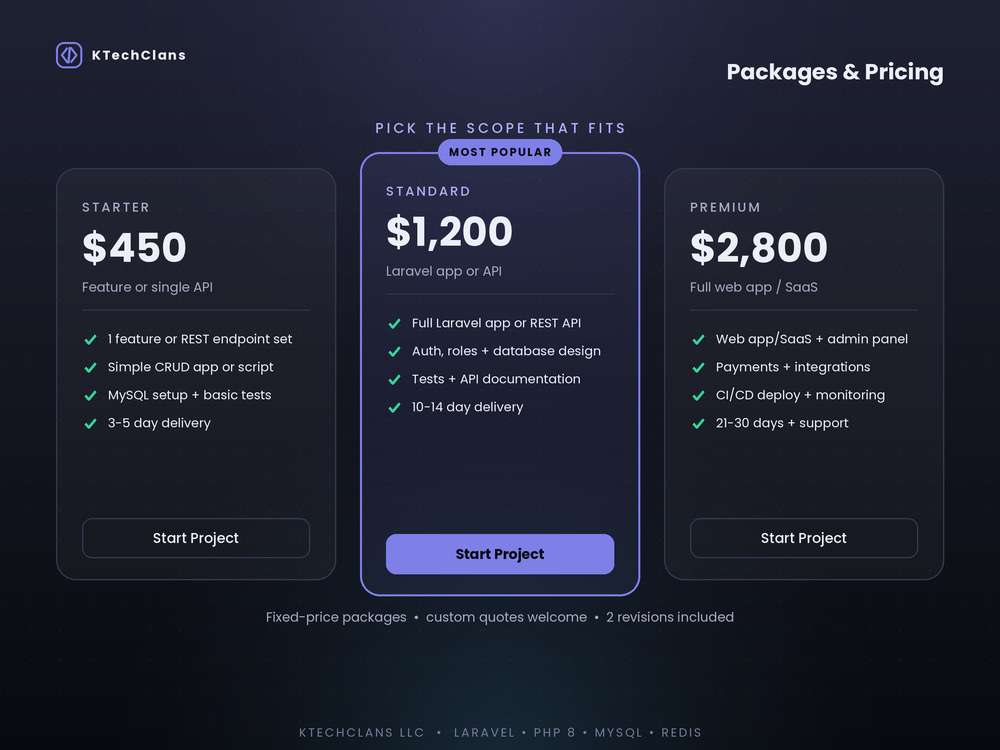This screenshot has width=1000, height=750.
Task: Click checkmark next to Full Laravel app or REST API
Action: pos(395,323)
